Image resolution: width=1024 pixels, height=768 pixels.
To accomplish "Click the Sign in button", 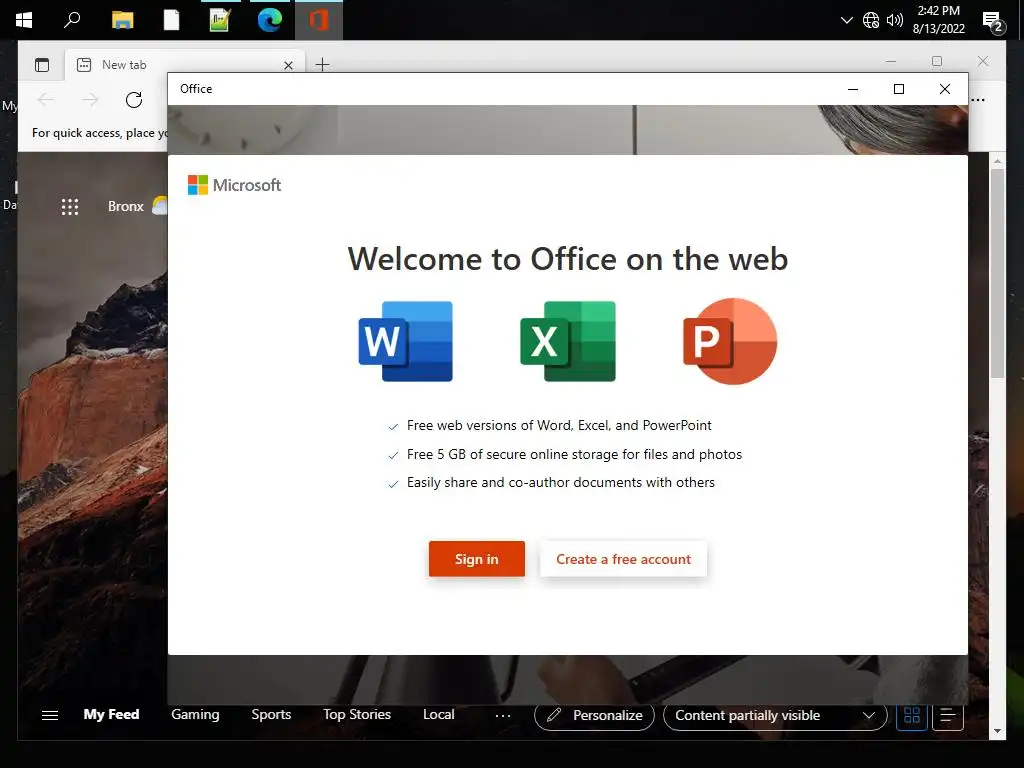I will pyautogui.click(x=477, y=559).
